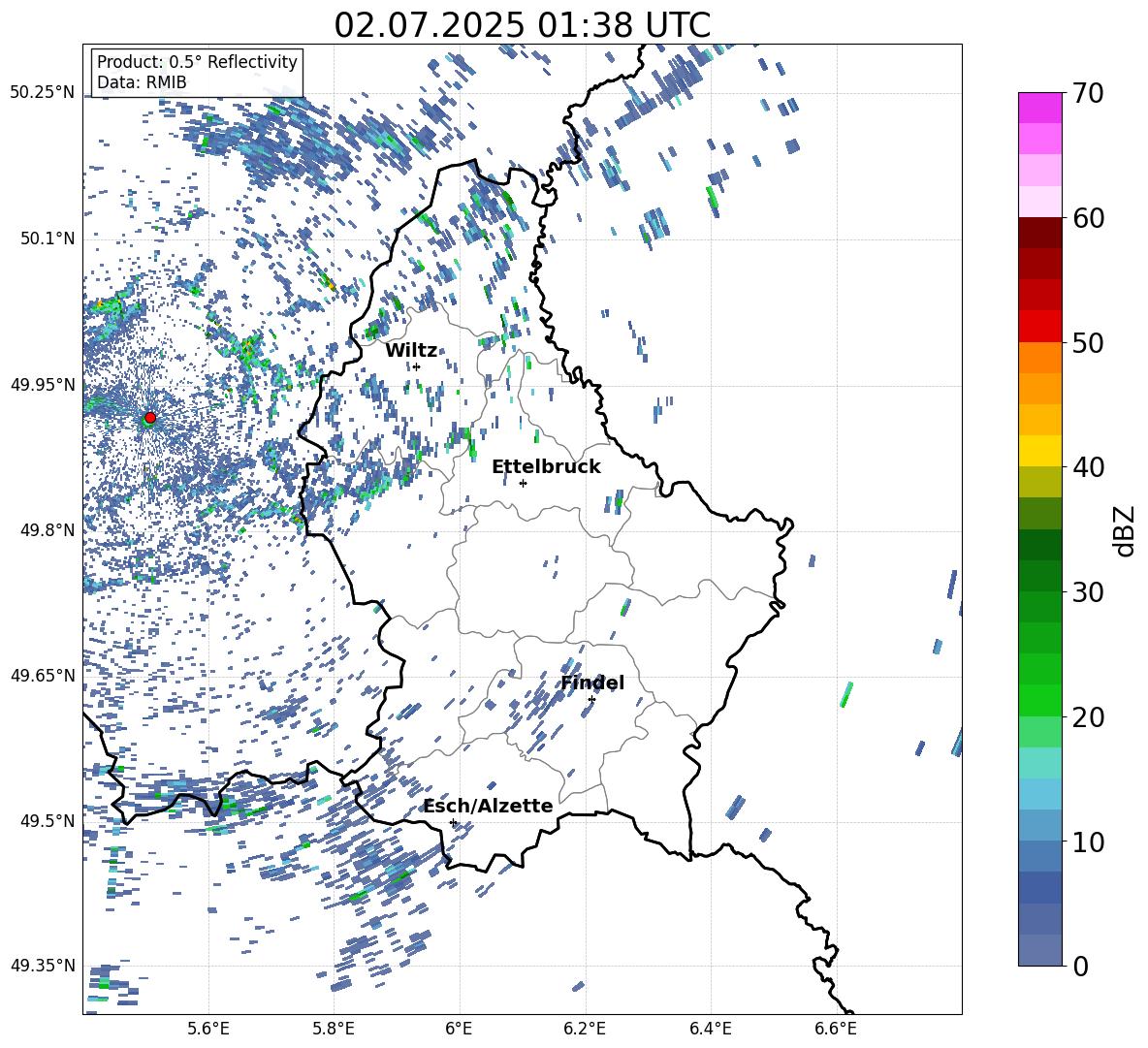Click the Wiltz station cross marker
1148x1048 pixels.
tap(417, 367)
